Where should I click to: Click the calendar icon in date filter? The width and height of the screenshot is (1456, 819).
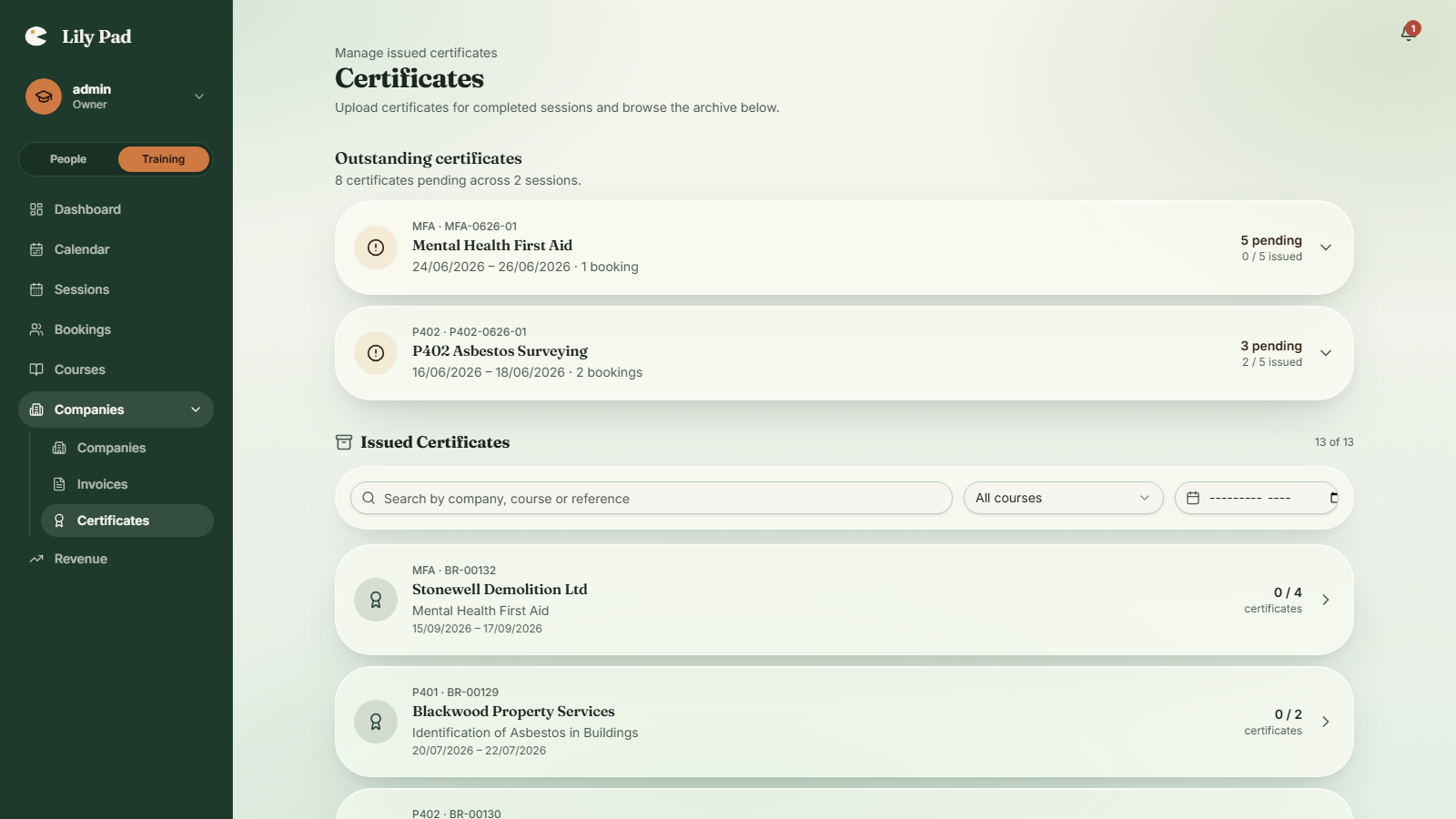[1193, 498]
